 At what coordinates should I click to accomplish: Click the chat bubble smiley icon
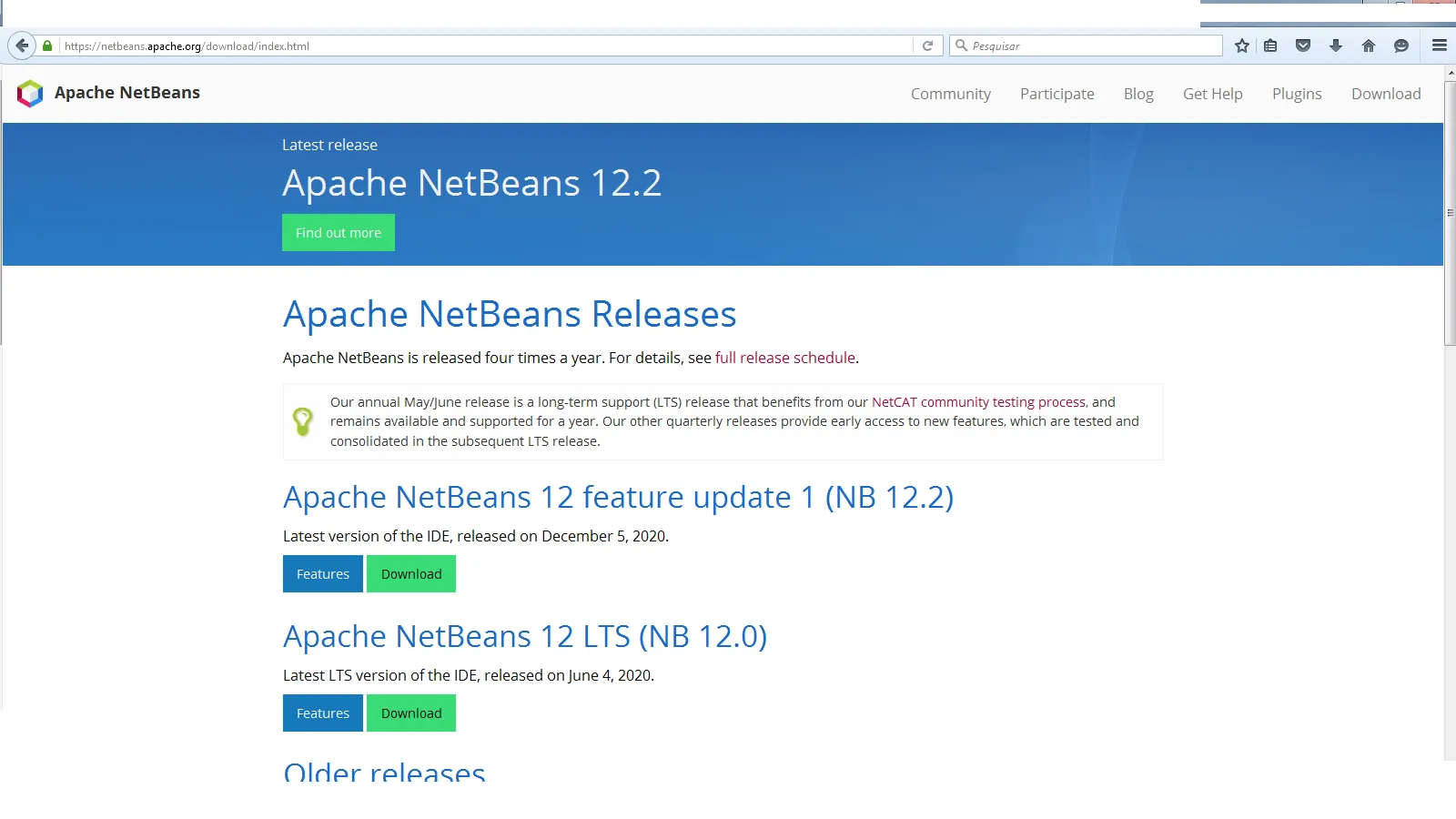click(x=1401, y=45)
